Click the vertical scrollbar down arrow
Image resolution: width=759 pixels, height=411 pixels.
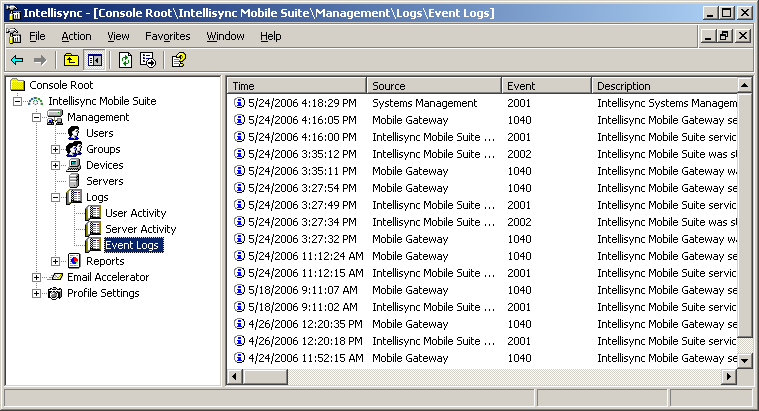tap(744, 360)
